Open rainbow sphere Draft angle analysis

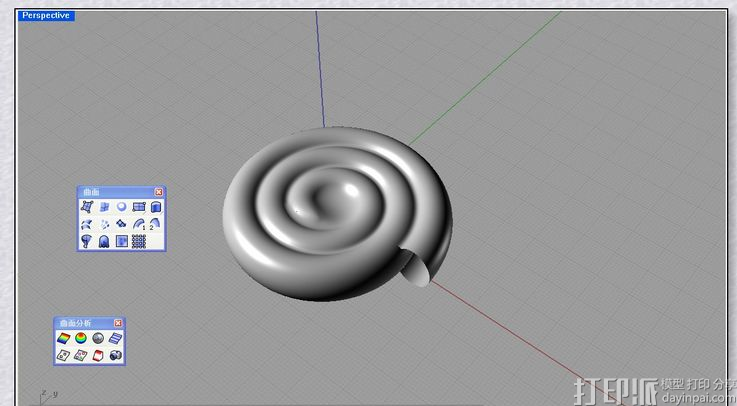click(x=81, y=338)
